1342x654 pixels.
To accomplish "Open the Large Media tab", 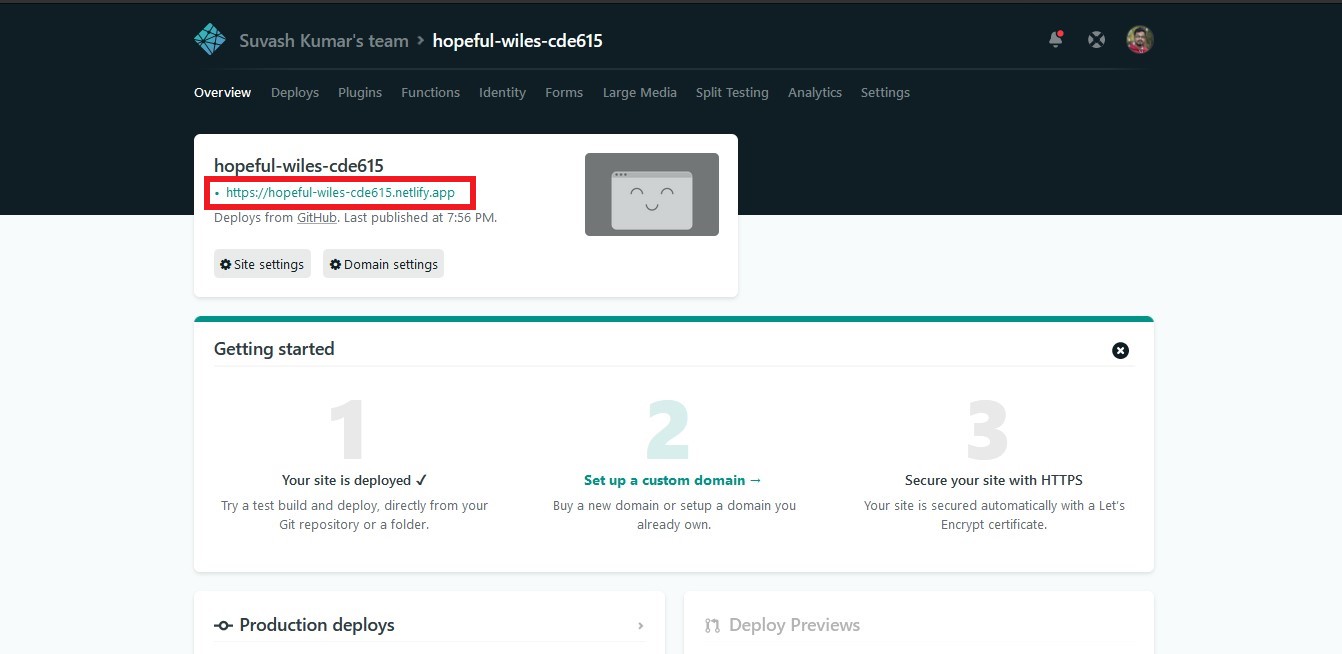I will [640, 92].
